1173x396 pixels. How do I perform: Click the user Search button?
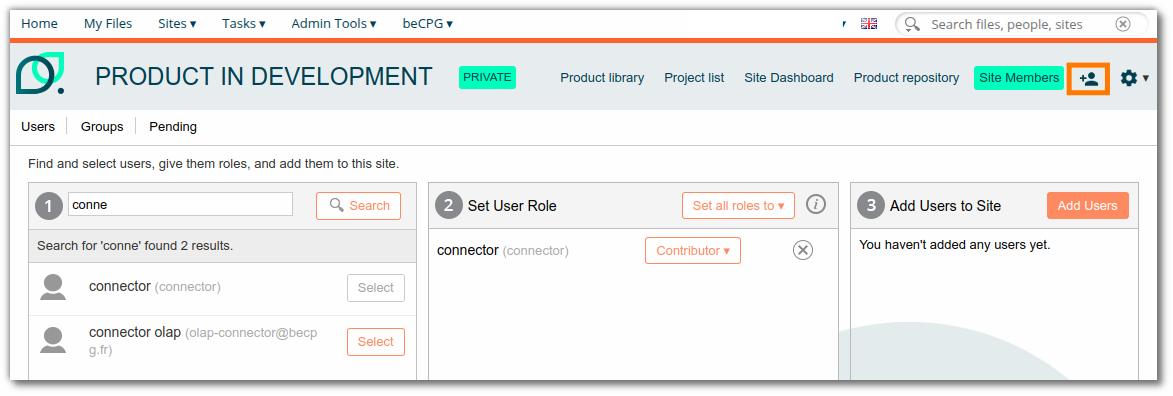click(358, 206)
